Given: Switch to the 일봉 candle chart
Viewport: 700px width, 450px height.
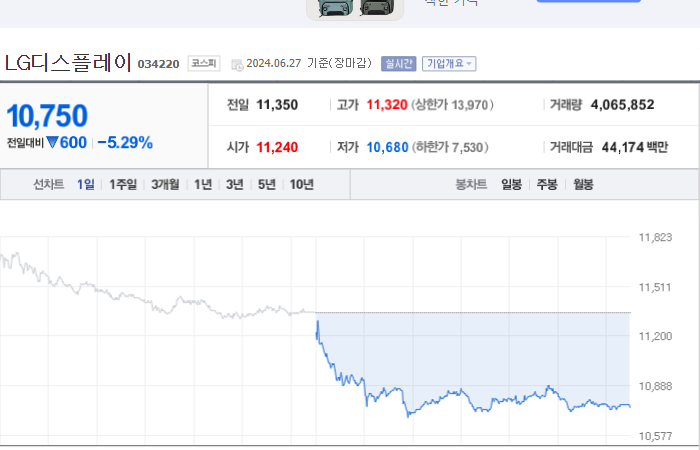Looking at the screenshot, I should coord(511,184).
